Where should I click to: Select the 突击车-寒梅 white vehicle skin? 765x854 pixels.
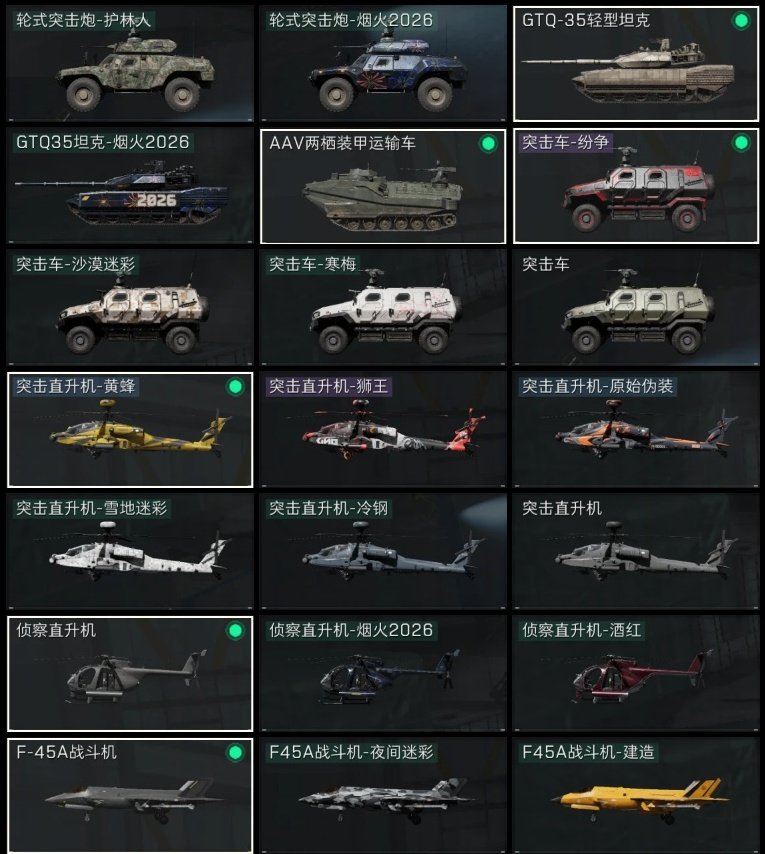pos(383,307)
